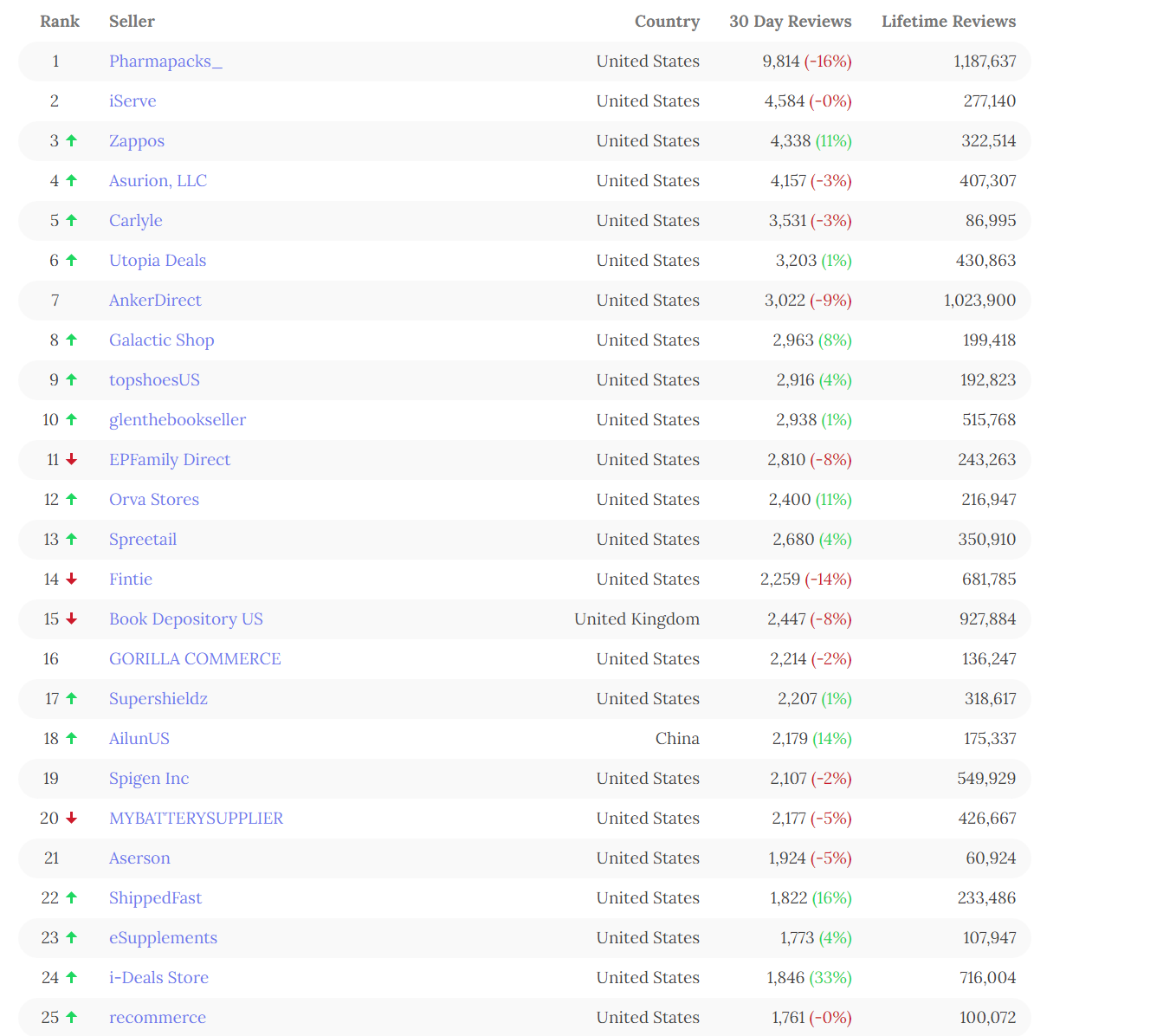The width and height of the screenshot is (1176, 1036).
Task: Open the Aserson seller page
Action: pos(139,858)
